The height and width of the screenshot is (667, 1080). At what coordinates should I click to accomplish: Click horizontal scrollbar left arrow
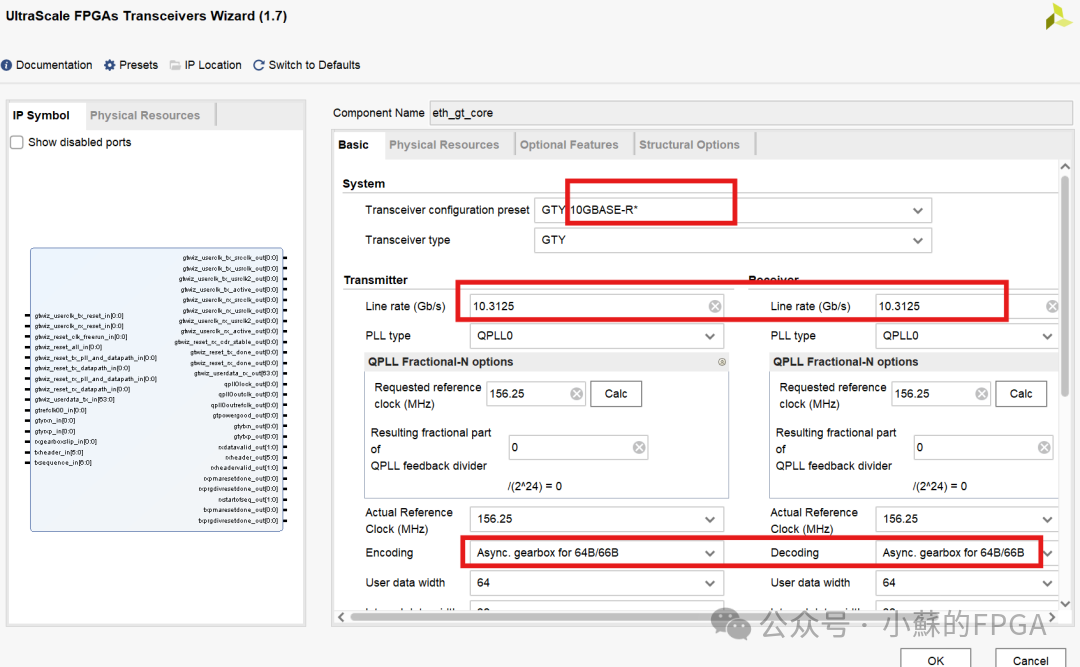pyautogui.click(x=341, y=617)
